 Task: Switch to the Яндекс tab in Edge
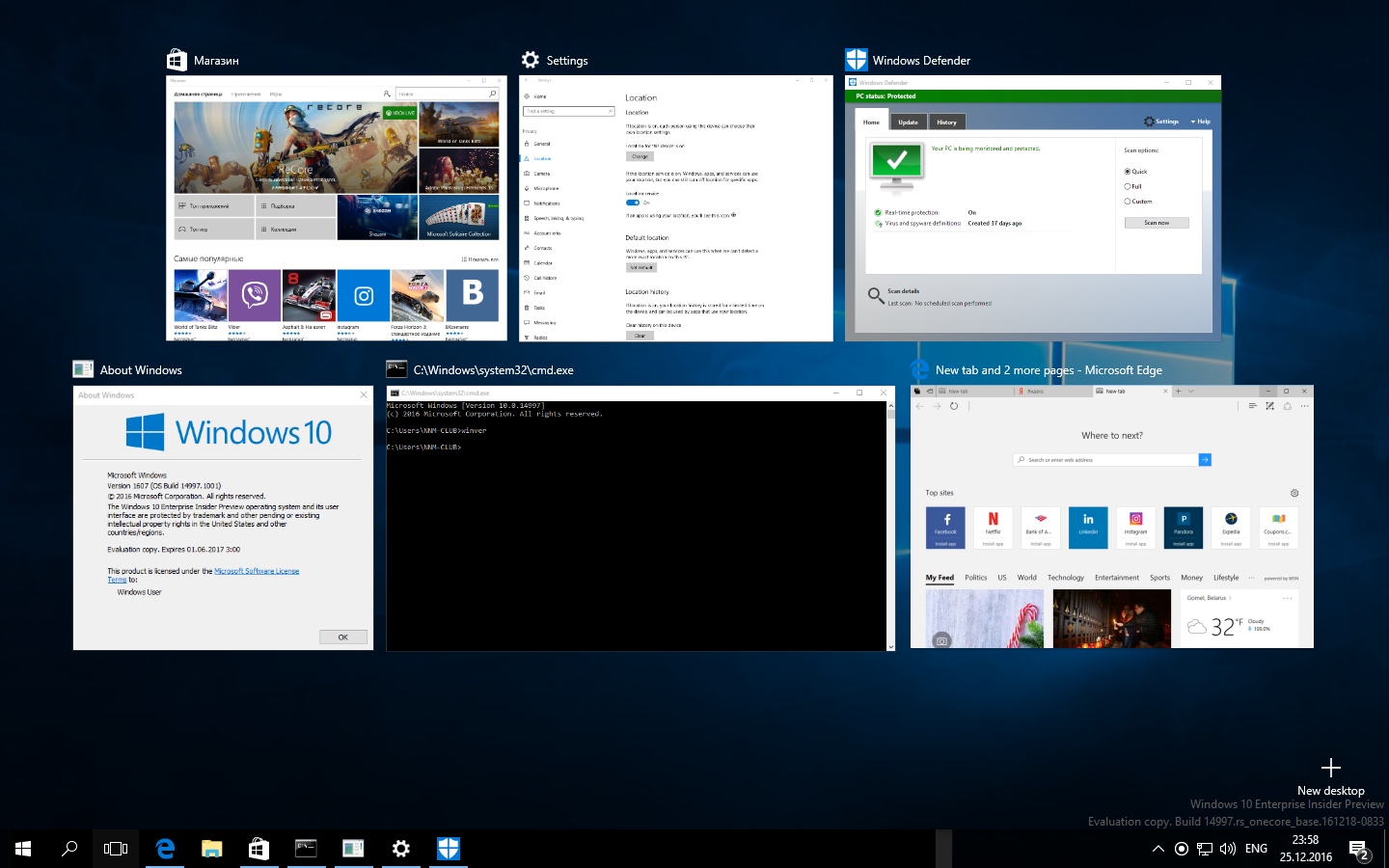[x=1051, y=392]
